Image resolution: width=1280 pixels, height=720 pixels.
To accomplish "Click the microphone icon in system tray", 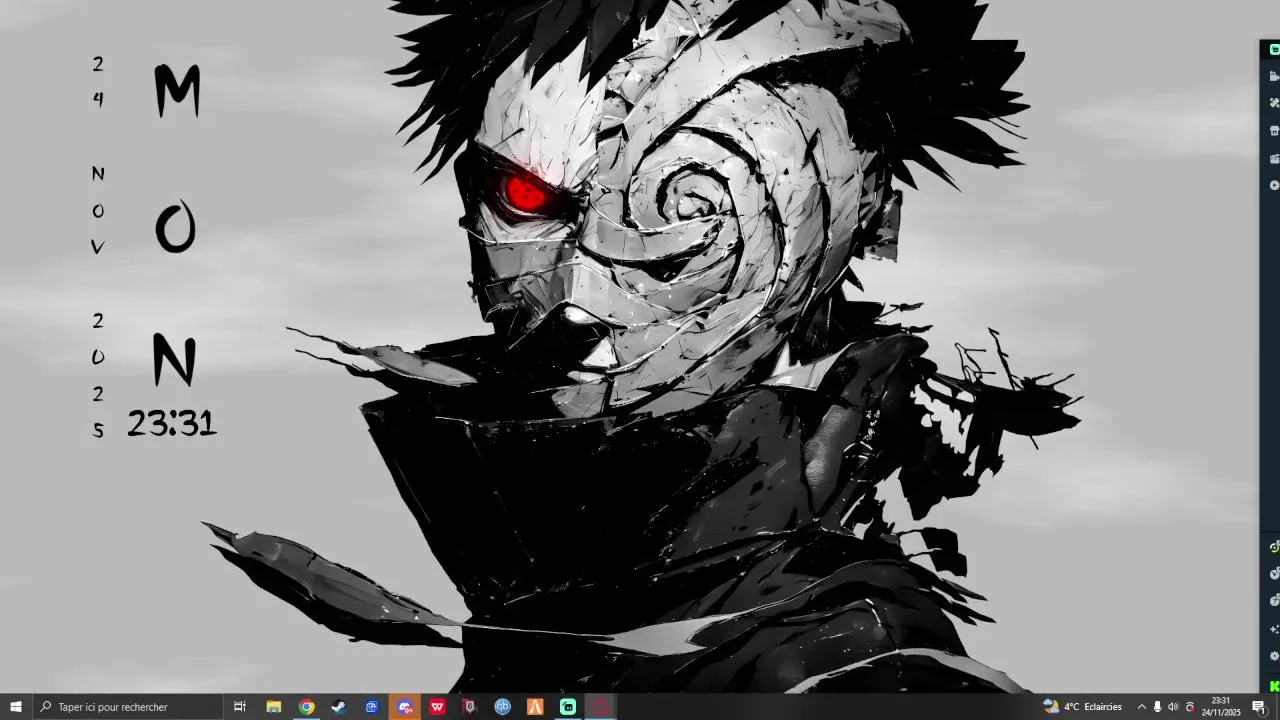I will coord(1157,707).
